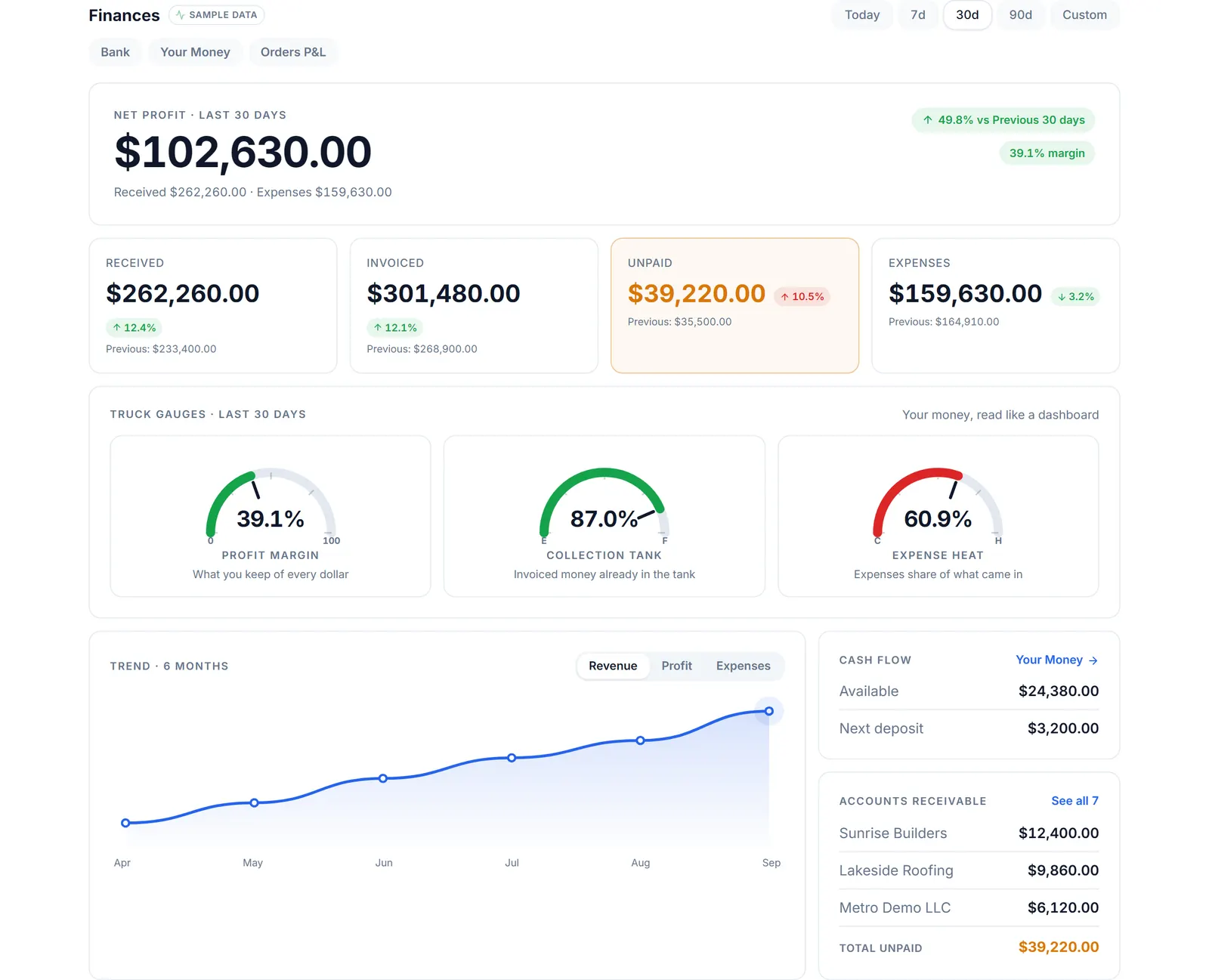Screen dimensions: 1209x980
Task: Open the Expenses summary card
Action: coord(995,305)
